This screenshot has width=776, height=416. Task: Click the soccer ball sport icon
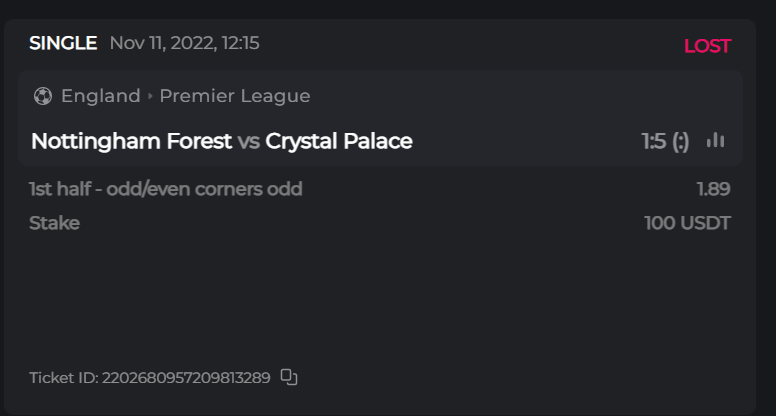(42, 96)
